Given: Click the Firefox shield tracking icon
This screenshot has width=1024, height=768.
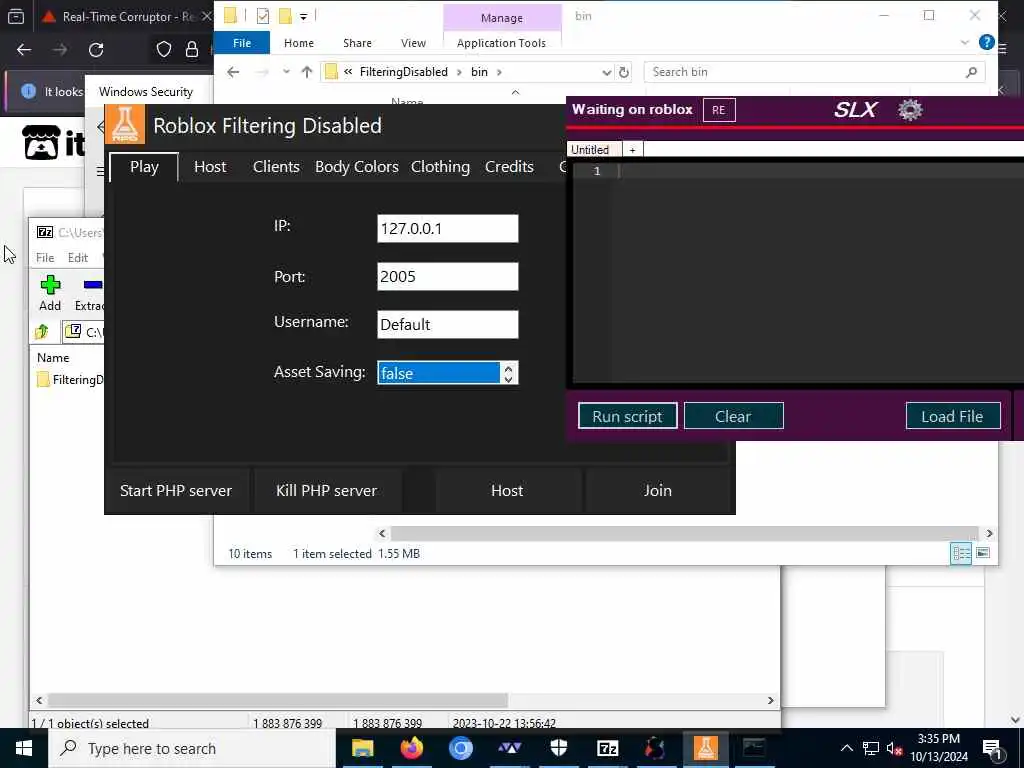Looking at the screenshot, I should pos(164,50).
